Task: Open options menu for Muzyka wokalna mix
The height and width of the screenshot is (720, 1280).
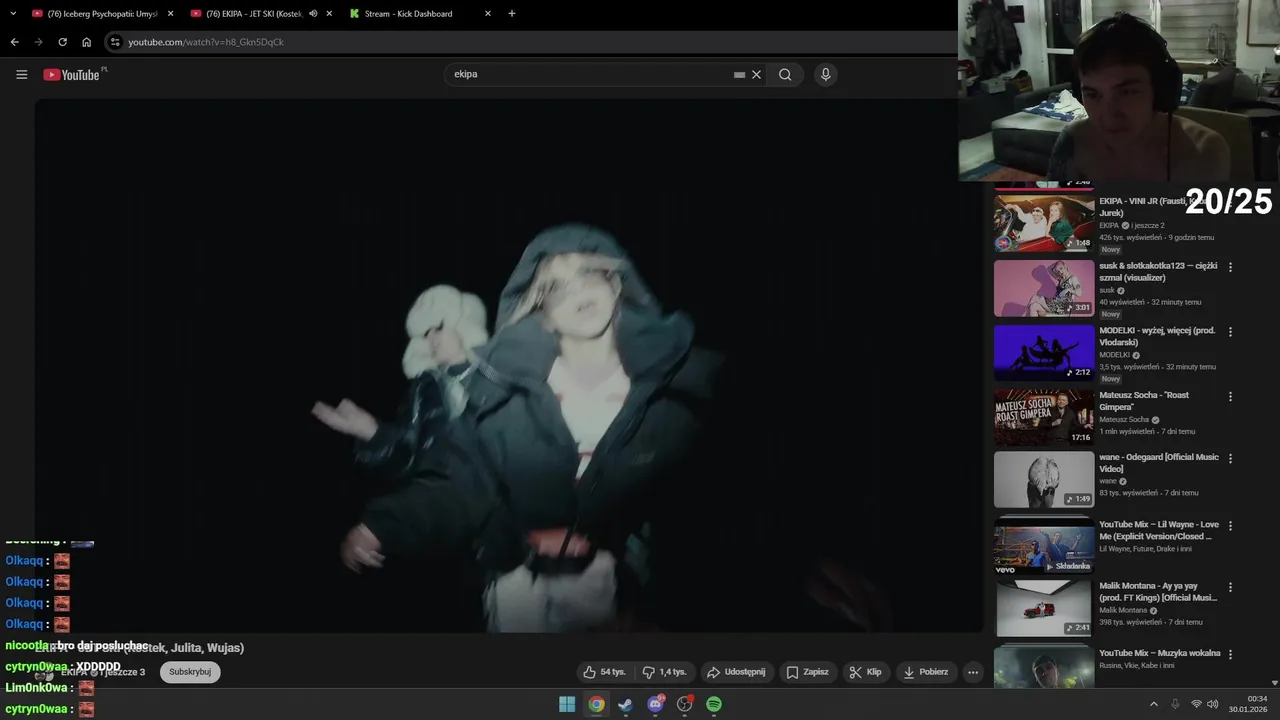Action: tap(1230, 655)
